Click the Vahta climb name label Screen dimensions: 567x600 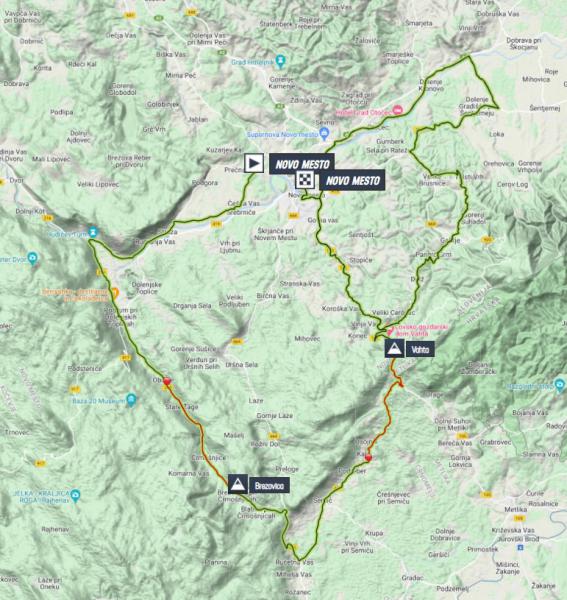pos(420,349)
